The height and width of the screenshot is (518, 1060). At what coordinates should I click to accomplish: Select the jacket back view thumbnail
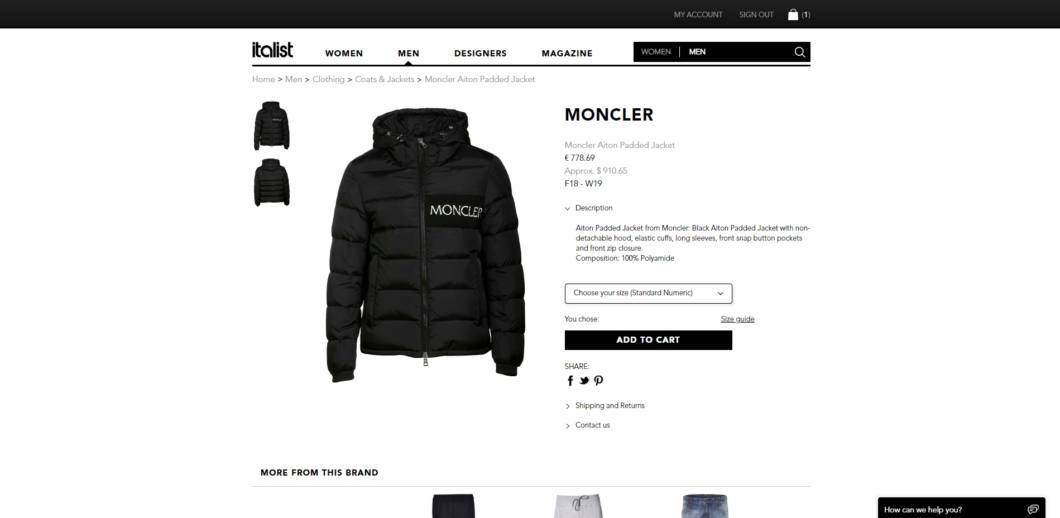[272, 183]
